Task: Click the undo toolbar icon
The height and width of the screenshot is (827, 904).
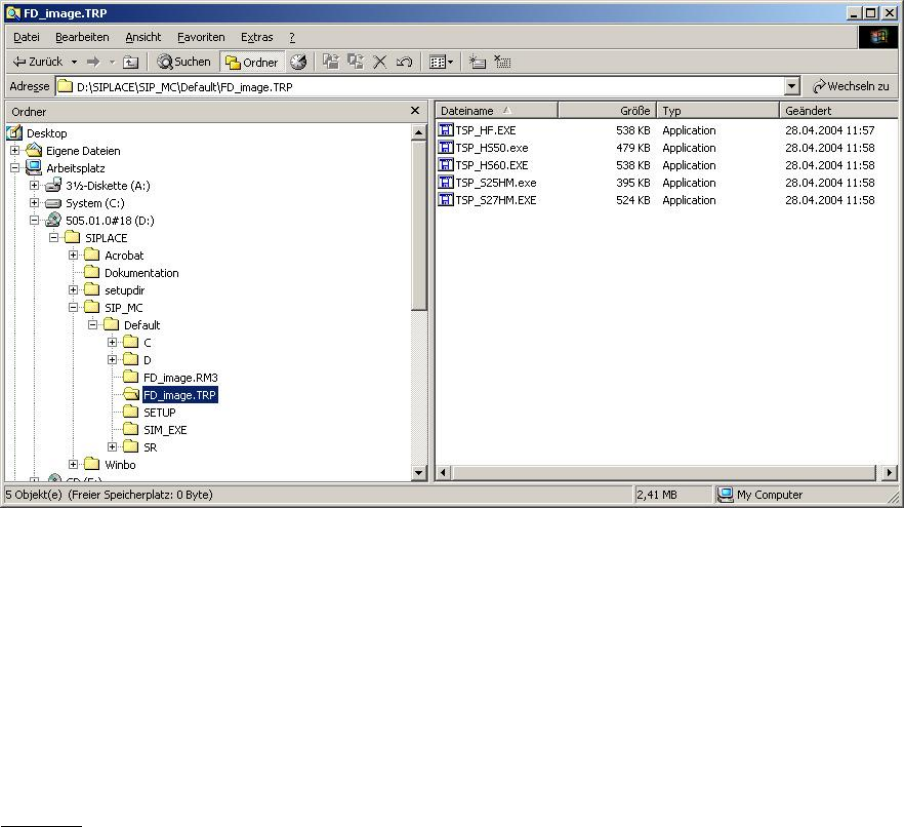Action: pyautogui.click(x=404, y=62)
